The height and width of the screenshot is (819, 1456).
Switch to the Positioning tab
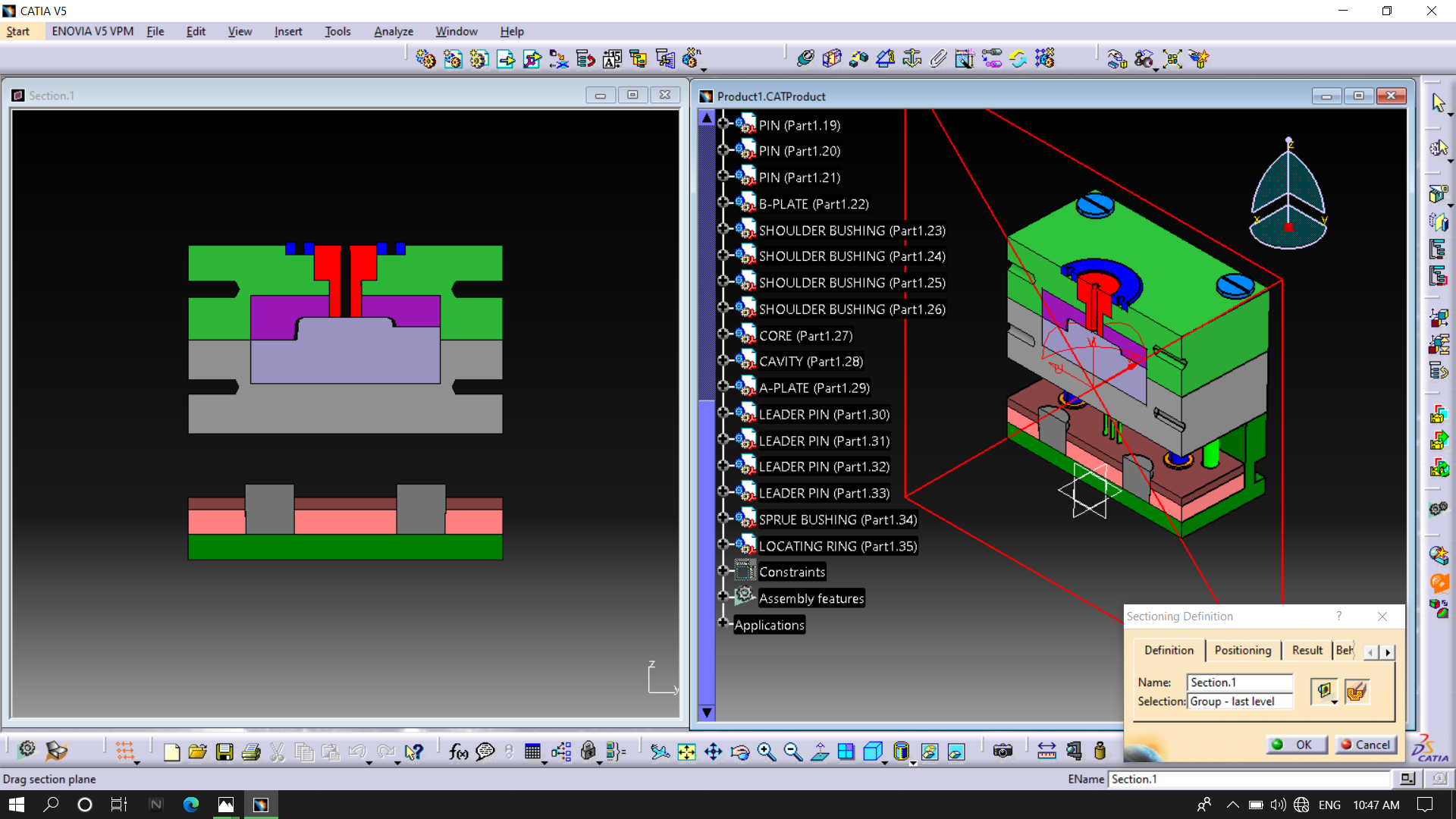coord(1242,650)
